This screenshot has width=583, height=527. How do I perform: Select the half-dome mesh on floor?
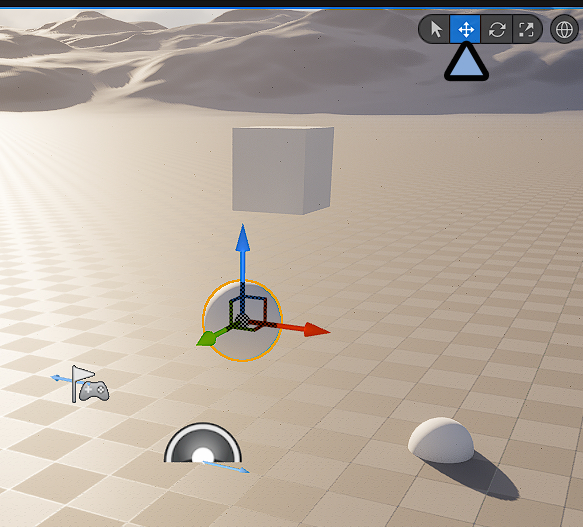click(x=441, y=440)
